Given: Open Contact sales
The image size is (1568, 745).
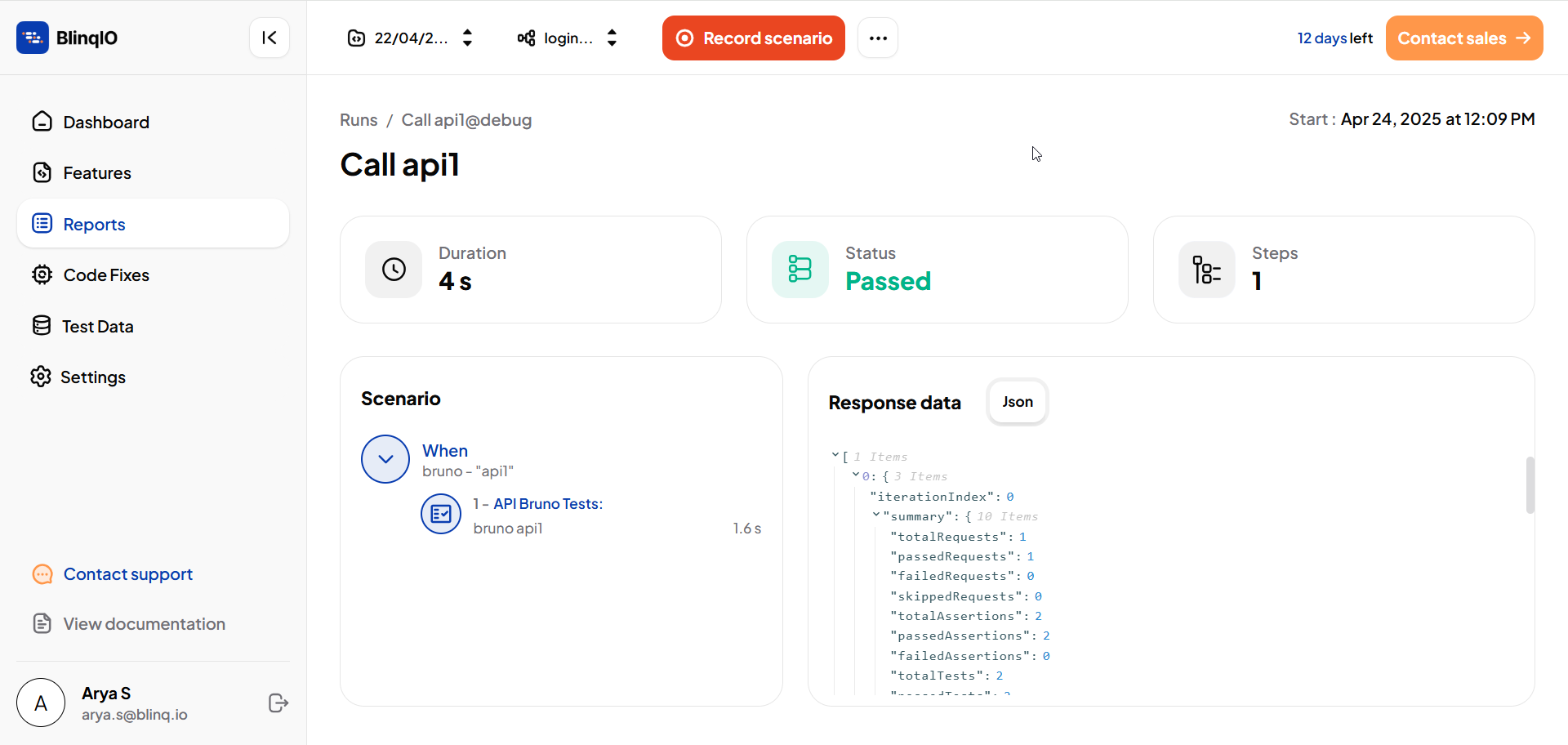Looking at the screenshot, I should (1463, 38).
